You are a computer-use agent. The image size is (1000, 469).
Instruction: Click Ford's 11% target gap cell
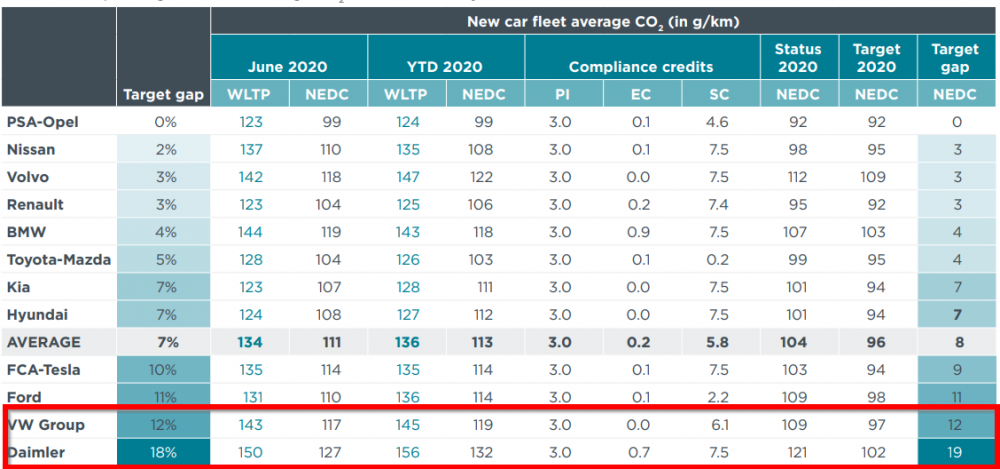pyautogui.click(x=164, y=397)
